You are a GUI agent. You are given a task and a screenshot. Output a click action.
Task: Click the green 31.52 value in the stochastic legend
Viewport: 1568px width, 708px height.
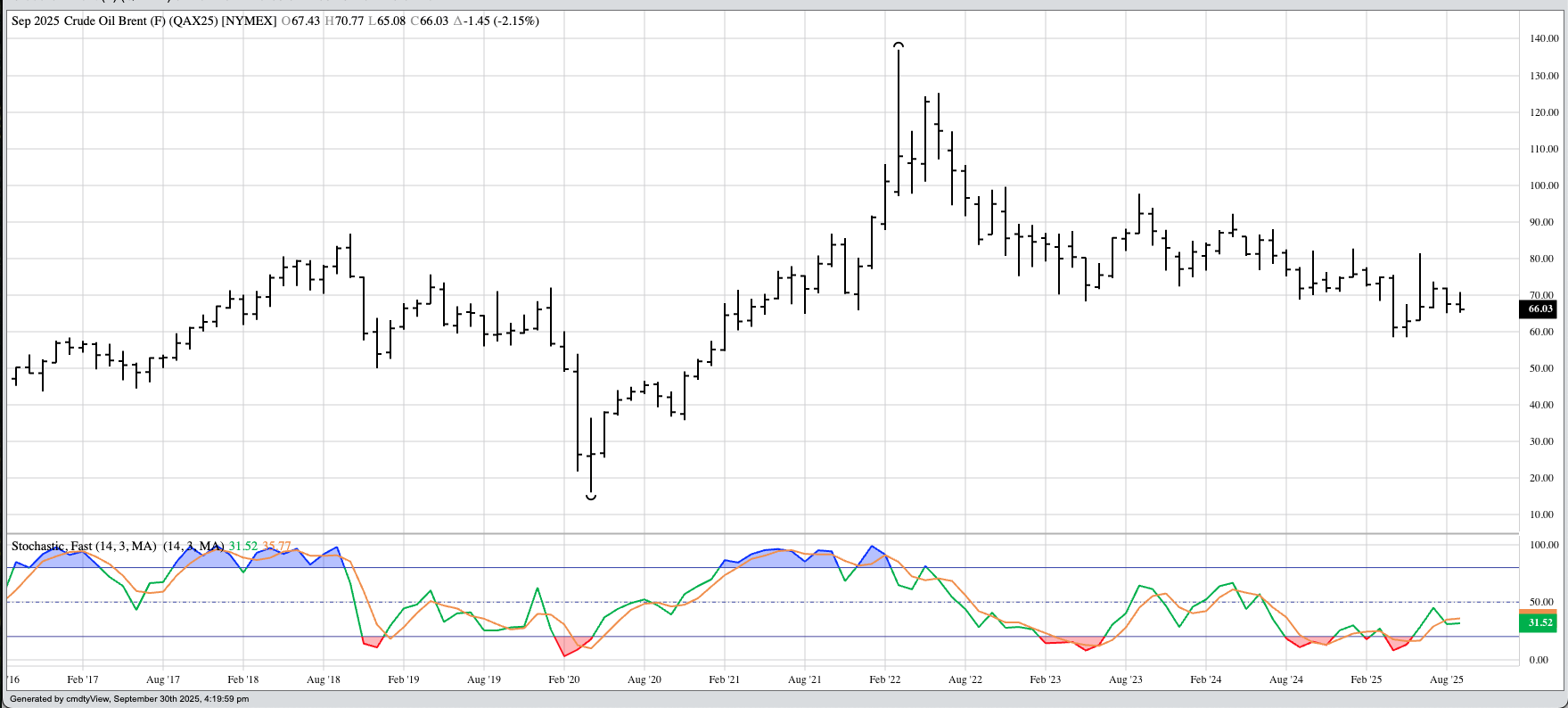click(x=243, y=546)
